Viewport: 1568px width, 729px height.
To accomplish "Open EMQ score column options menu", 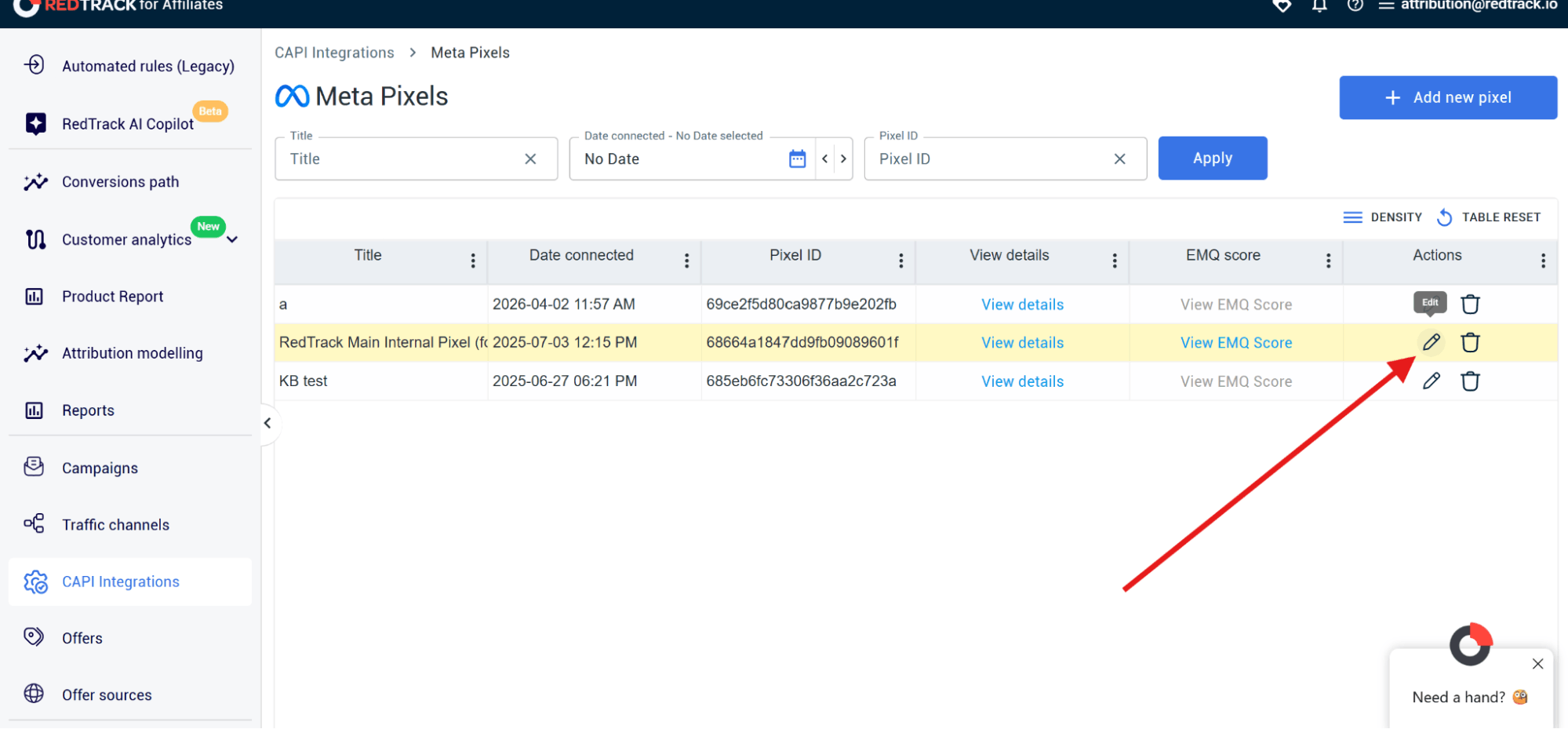I will pyautogui.click(x=1328, y=261).
